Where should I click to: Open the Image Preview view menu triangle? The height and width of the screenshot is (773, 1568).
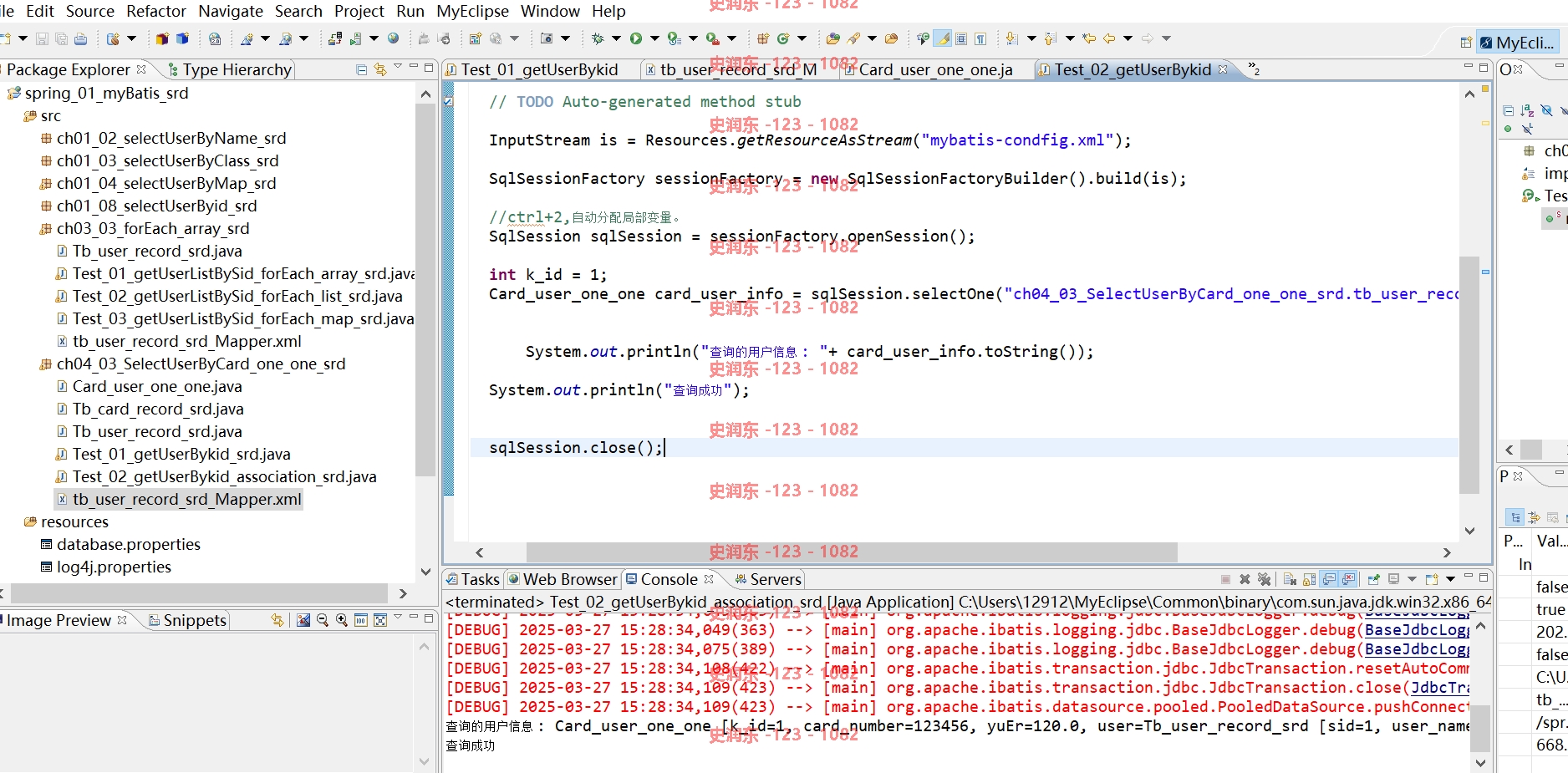tap(398, 618)
